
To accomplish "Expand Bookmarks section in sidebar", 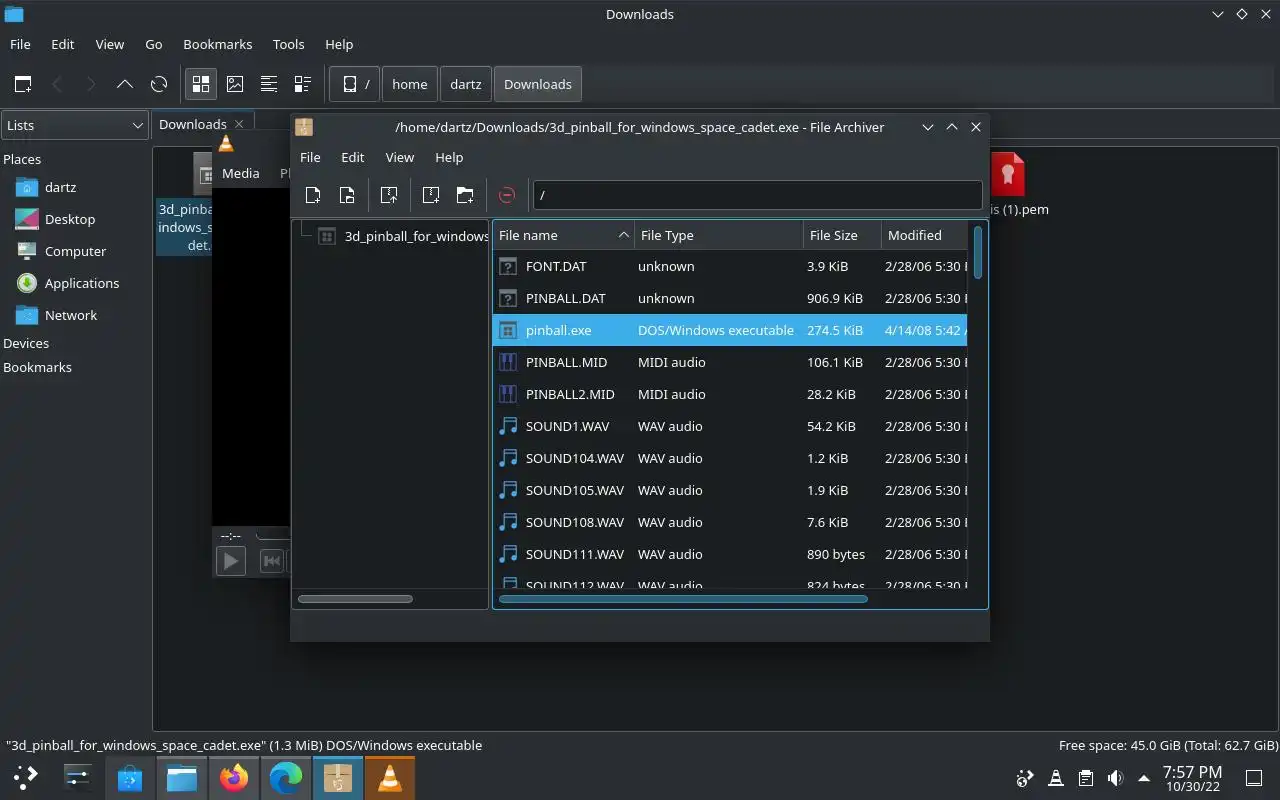I will 37,367.
